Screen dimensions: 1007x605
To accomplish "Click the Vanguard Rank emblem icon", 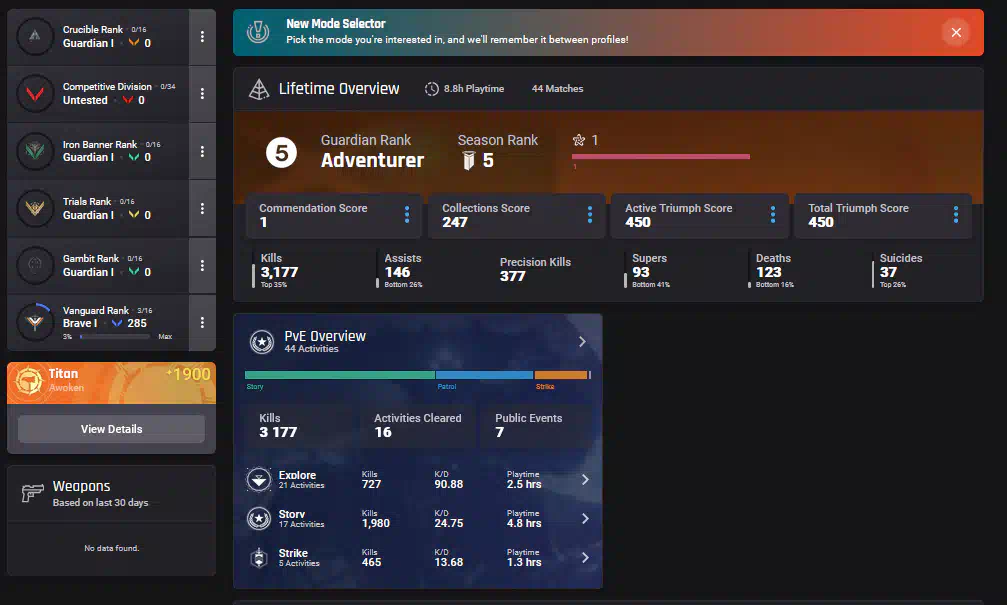I will coord(35,322).
